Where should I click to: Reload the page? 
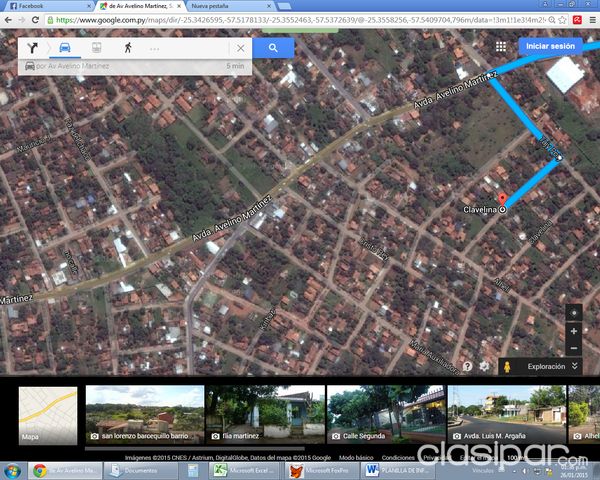pos(35,20)
